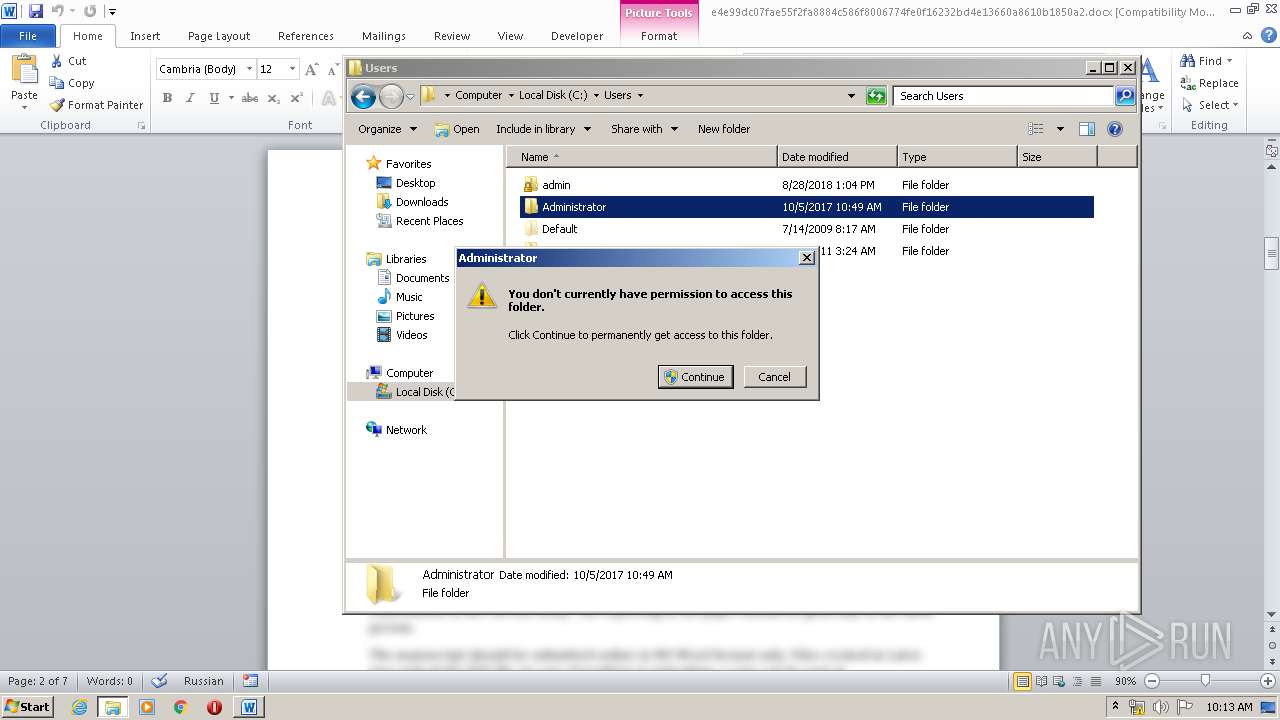Open Explorer help icon
This screenshot has width=1280, height=720.
coord(1115,129)
